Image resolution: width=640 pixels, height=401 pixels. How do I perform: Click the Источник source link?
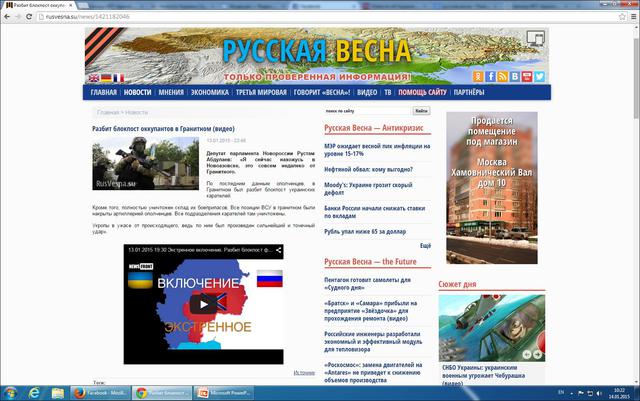coord(304,373)
